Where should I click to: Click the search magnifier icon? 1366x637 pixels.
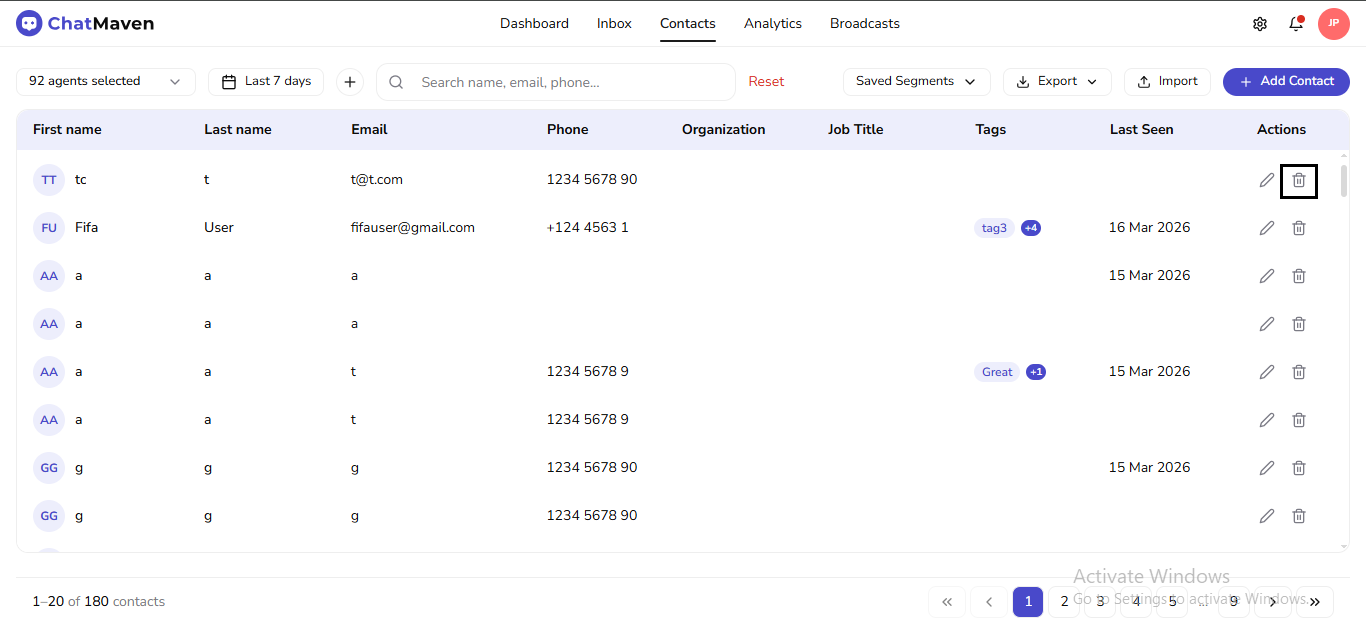click(396, 82)
